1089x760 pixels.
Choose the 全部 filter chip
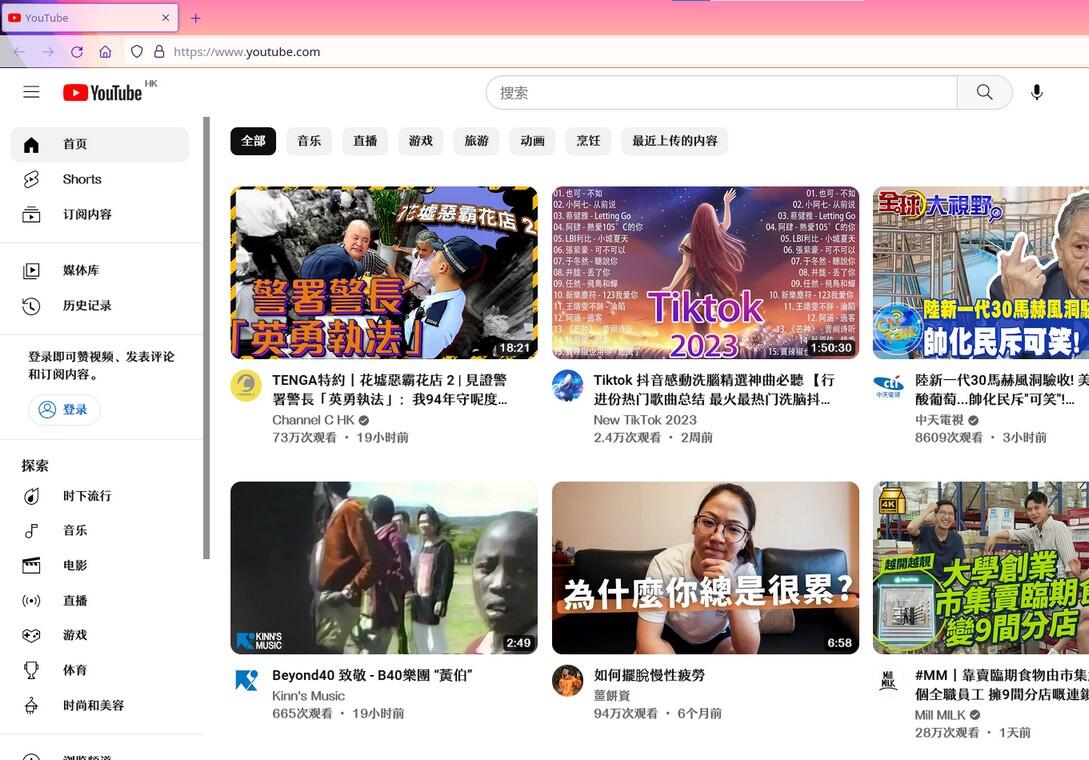pos(253,141)
